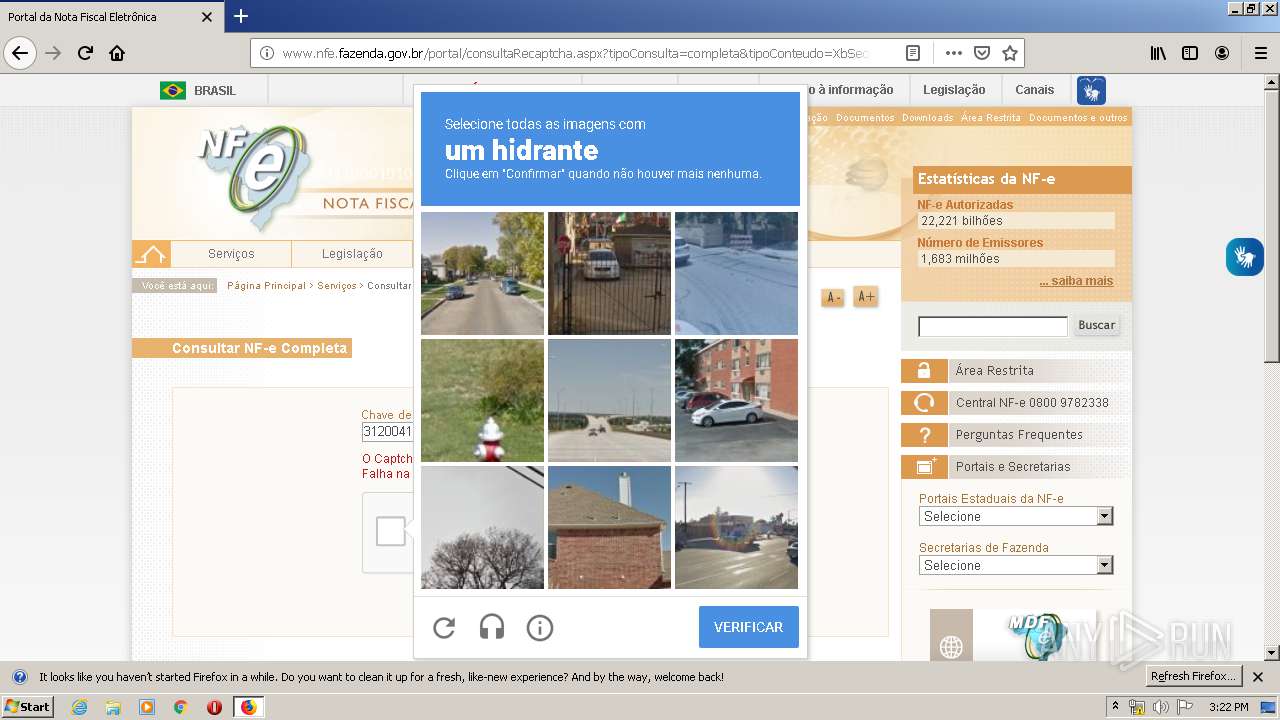Select the captcha tile with the snowy street

click(736, 273)
